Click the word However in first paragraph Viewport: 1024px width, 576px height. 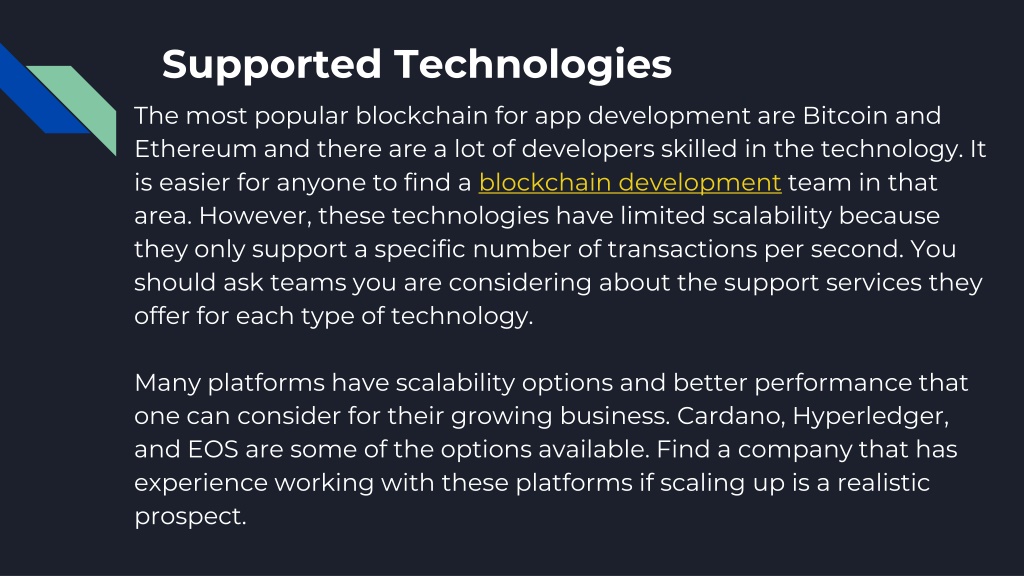pyautogui.click(x=255, y=216)
